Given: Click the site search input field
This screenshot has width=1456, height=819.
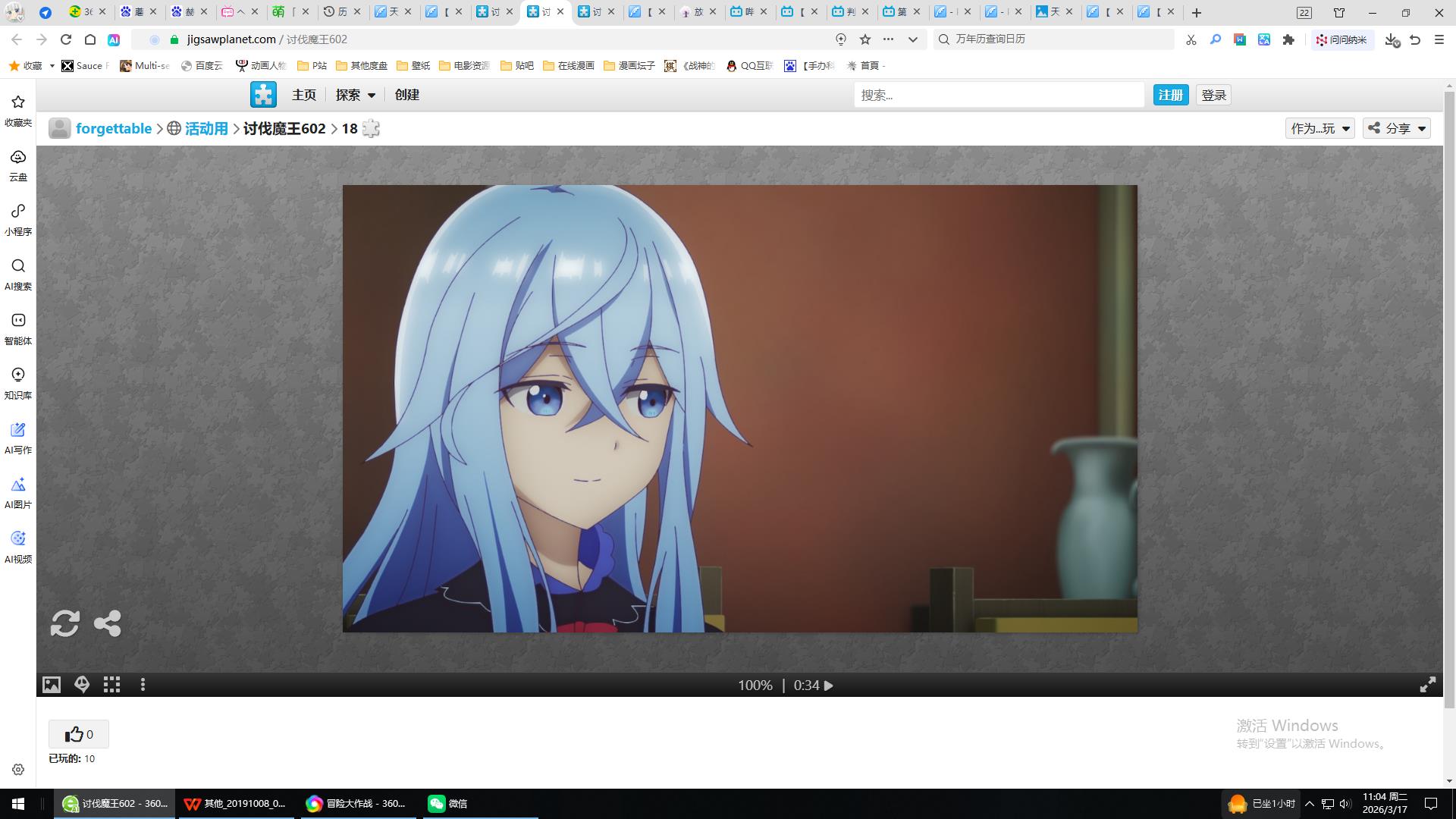Looking at the screenshot, I should tap(998, 95).
